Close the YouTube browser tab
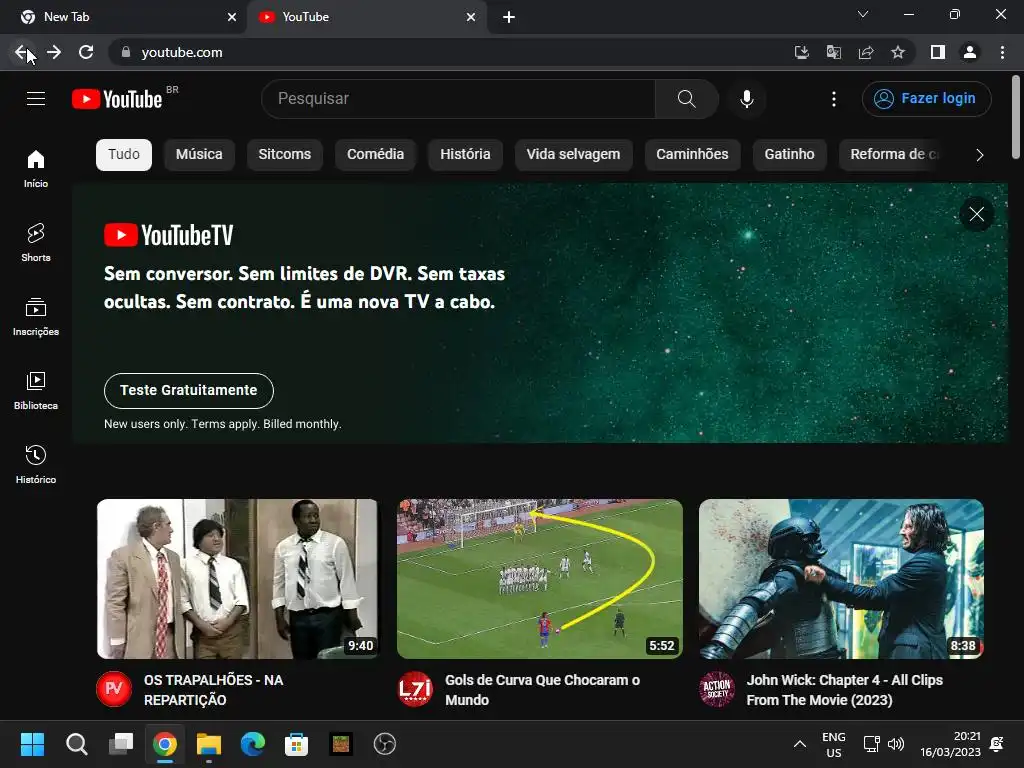Image resolution: width=1024 pixels, height=768 pixels. click(471, 17)
